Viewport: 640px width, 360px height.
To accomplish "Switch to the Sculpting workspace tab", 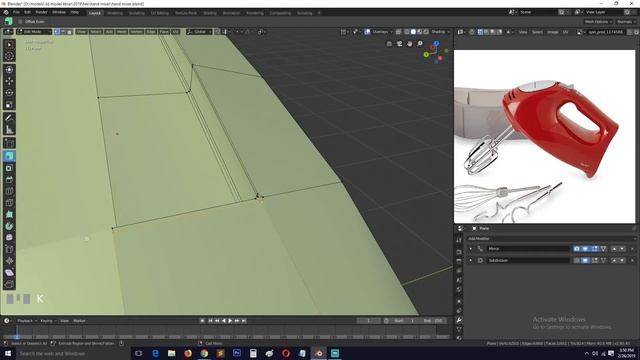I will [x=136, y=13].
